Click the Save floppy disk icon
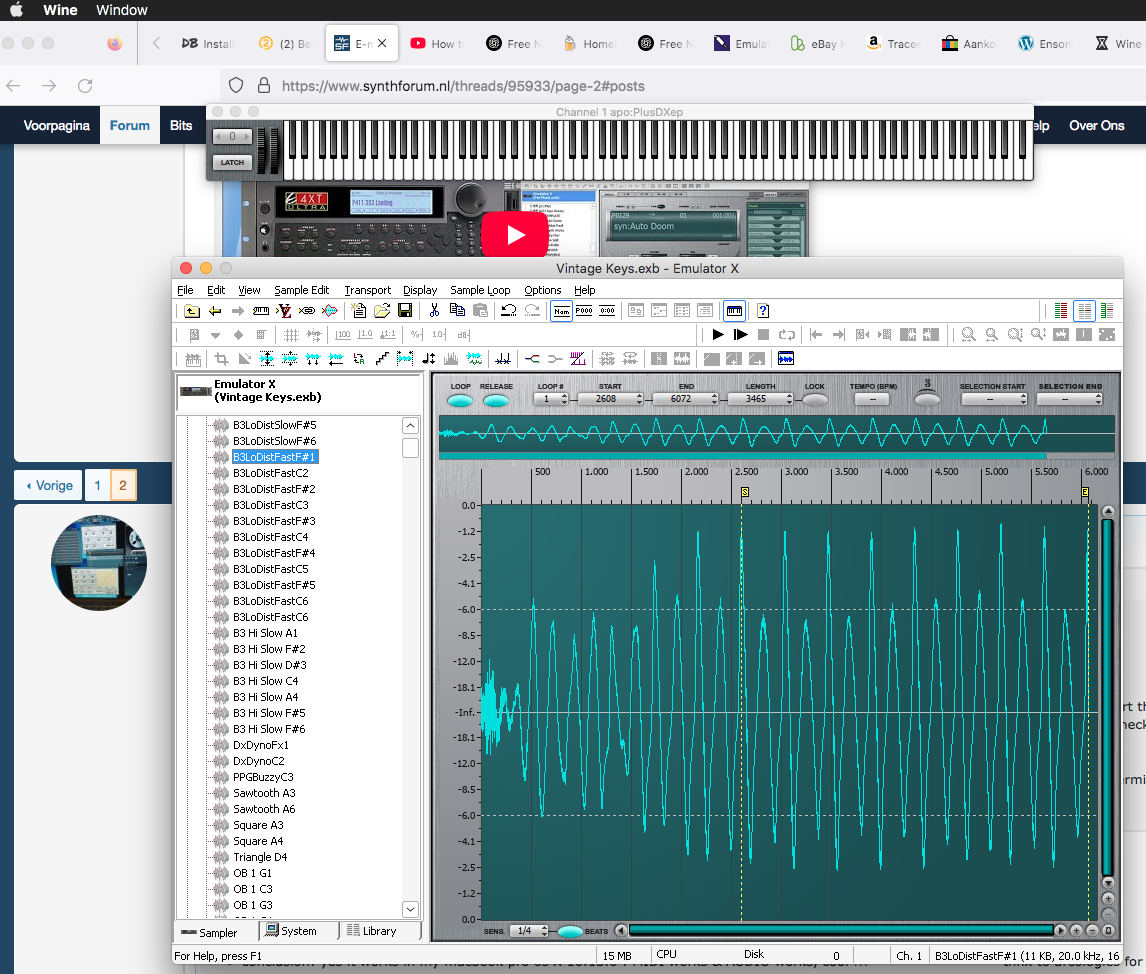The height and width of the screenshot is (974, 1146). (405, 311)
